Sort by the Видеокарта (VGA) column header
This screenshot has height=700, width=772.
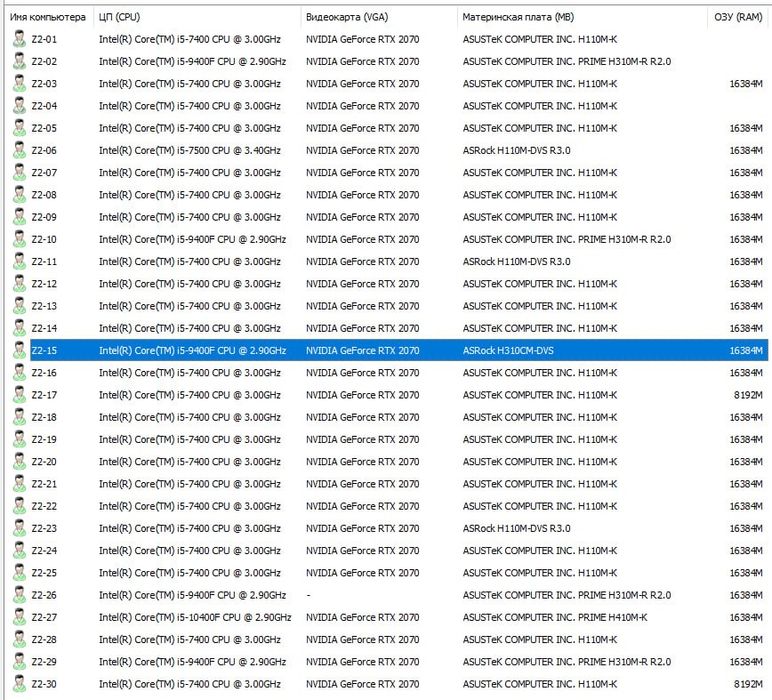347,17
